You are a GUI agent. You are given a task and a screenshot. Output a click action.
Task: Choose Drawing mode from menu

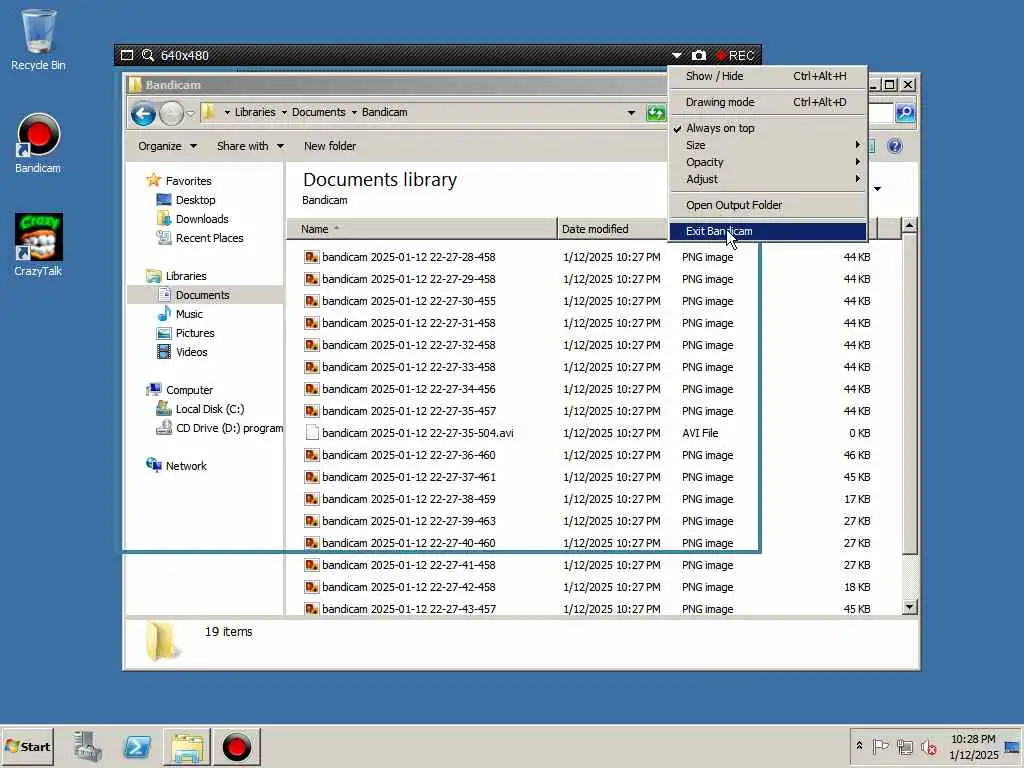[768, 103]
